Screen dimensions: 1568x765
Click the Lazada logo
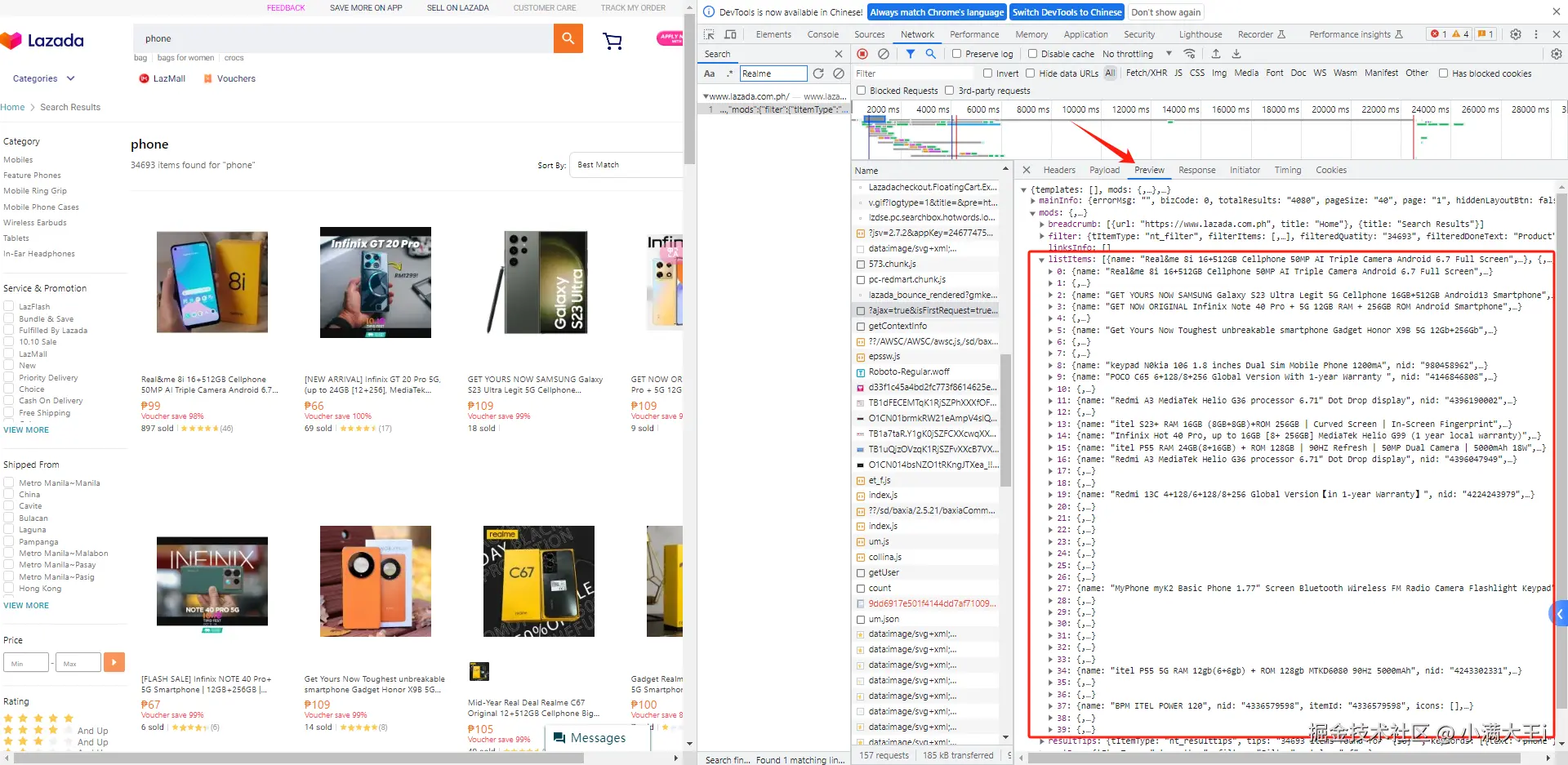pyautogui.click(x=42, y=40)
